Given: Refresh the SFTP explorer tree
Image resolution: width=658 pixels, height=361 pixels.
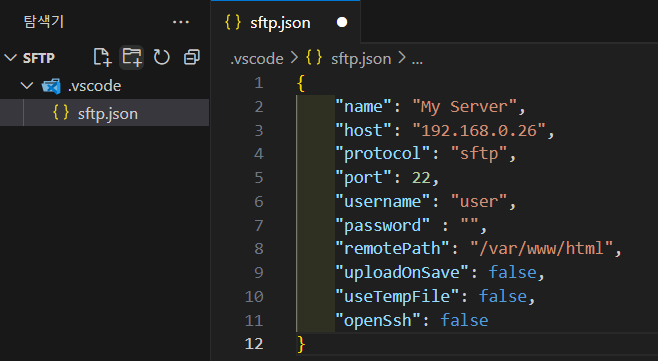Looking at the screenshot, I should (x=162, y=57).
